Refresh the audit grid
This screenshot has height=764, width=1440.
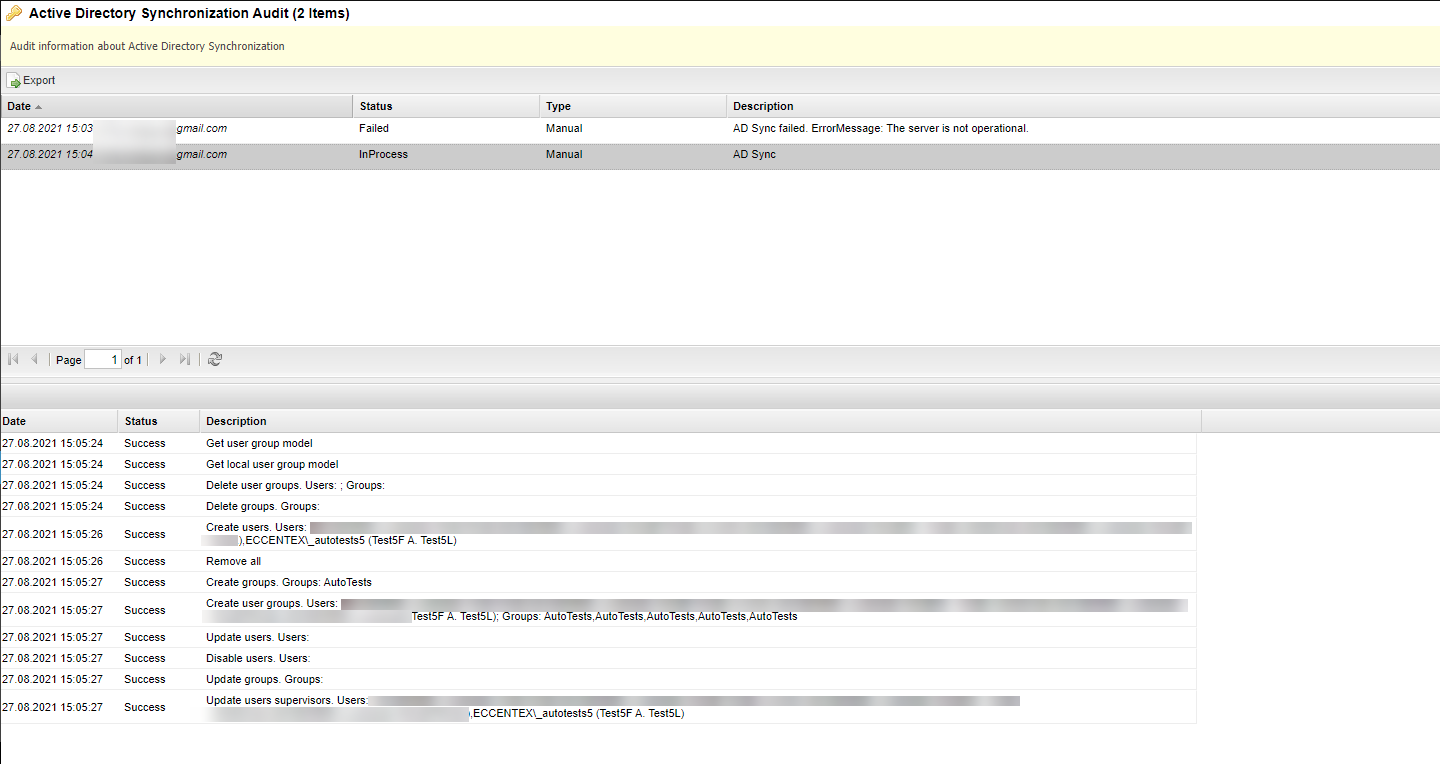215,359
